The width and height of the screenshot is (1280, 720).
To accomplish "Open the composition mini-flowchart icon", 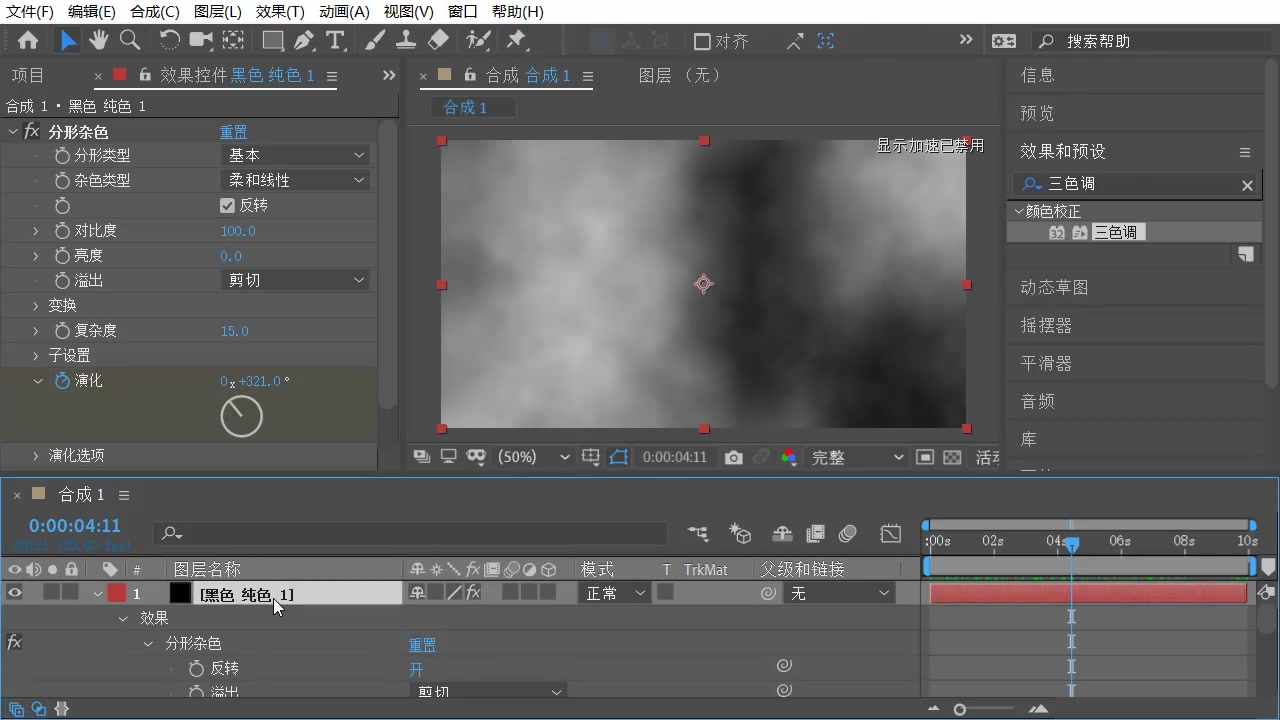I will 698,534.
